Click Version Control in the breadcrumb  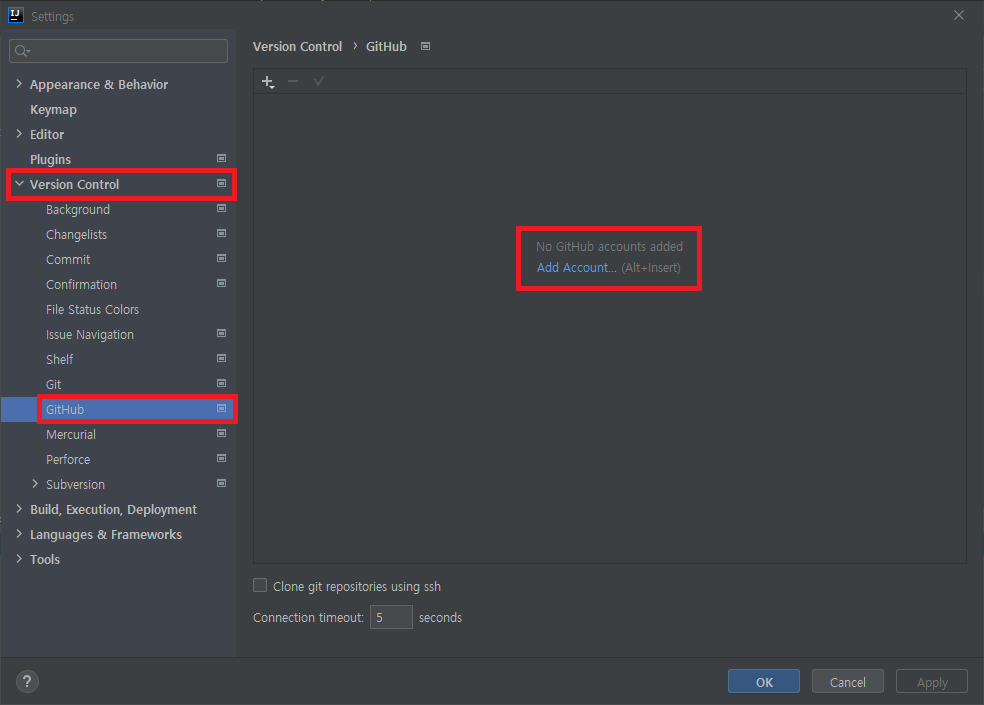[x=297, y=46]
